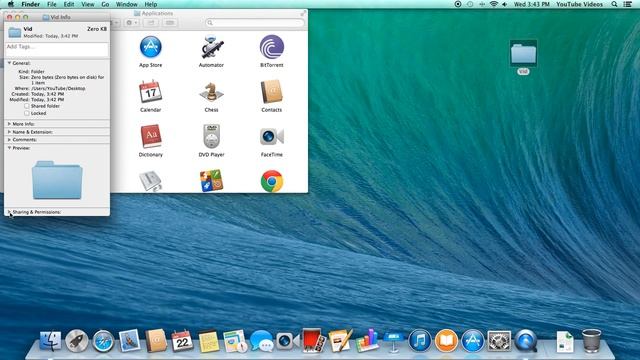Open Spotlight search in the menu bar
The height and width of the screenshot is (360, 640).
(614, 4)
